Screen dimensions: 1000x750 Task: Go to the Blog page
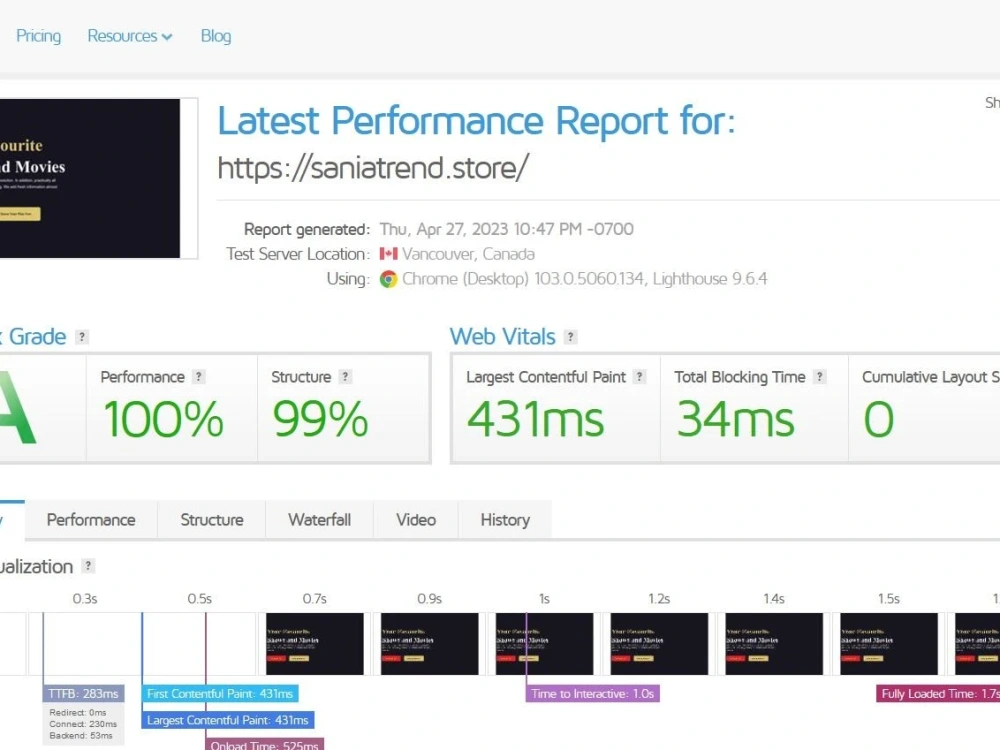(216, 36)
